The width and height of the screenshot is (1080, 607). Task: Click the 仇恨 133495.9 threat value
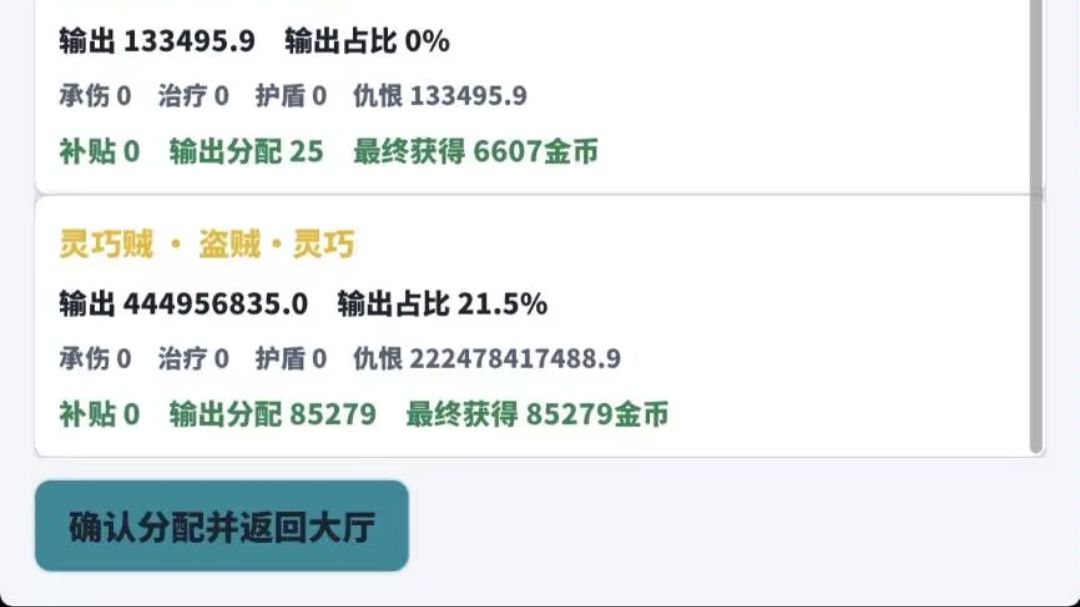(440, 96)
